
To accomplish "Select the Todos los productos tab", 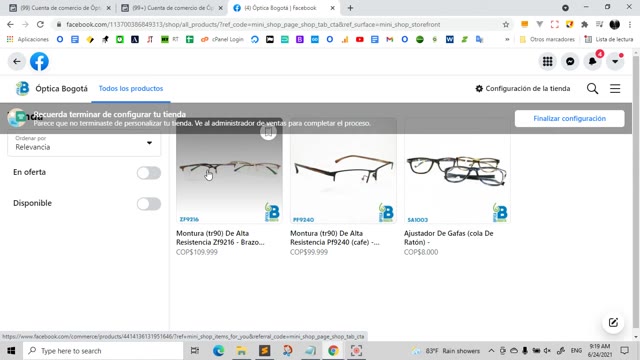I will coord(131,89).
